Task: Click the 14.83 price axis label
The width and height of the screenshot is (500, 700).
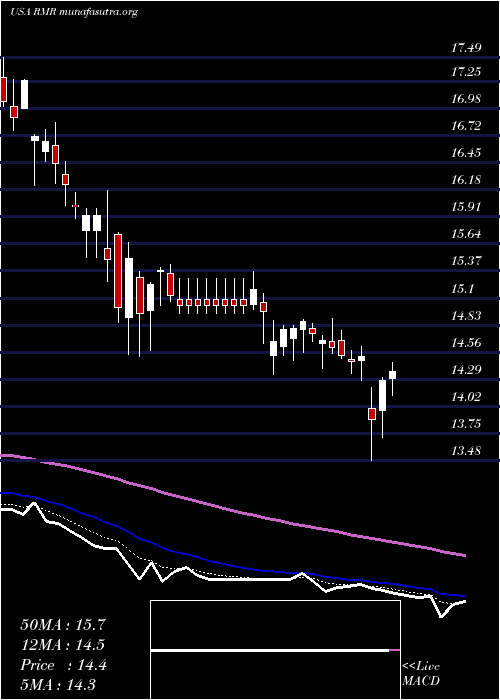Action: [x=466, y=316]
